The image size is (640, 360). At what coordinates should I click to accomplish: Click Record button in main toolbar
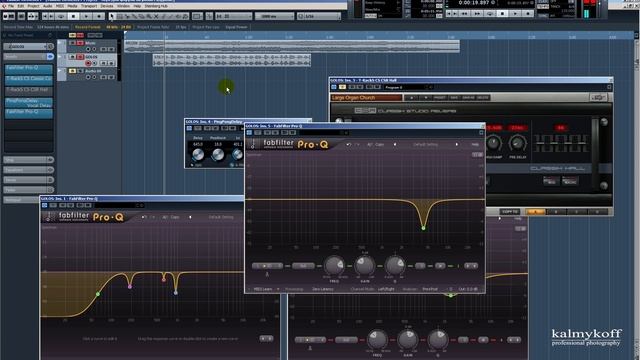pos(99,16)
